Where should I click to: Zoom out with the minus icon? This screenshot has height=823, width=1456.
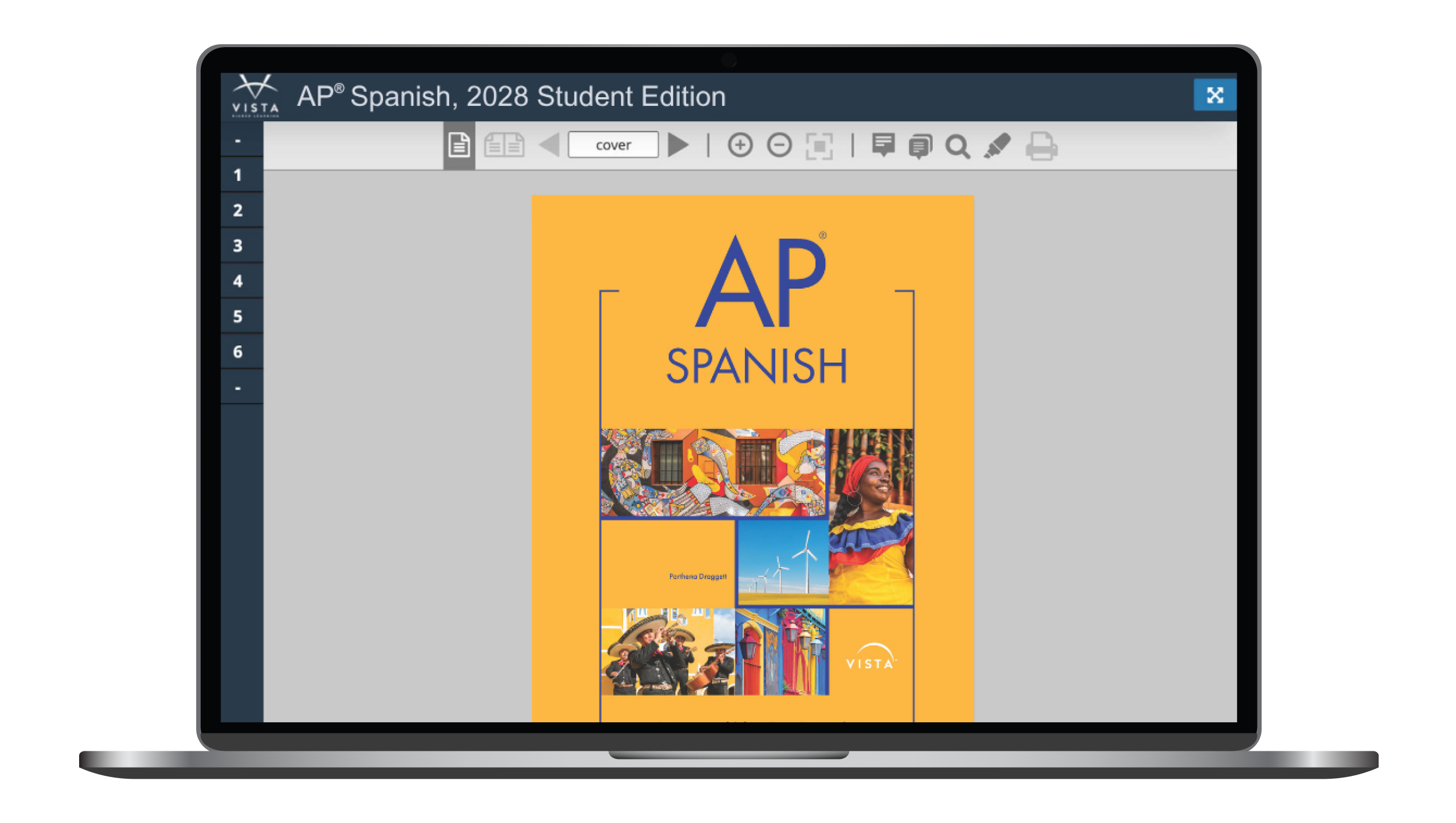pos(779,145)
